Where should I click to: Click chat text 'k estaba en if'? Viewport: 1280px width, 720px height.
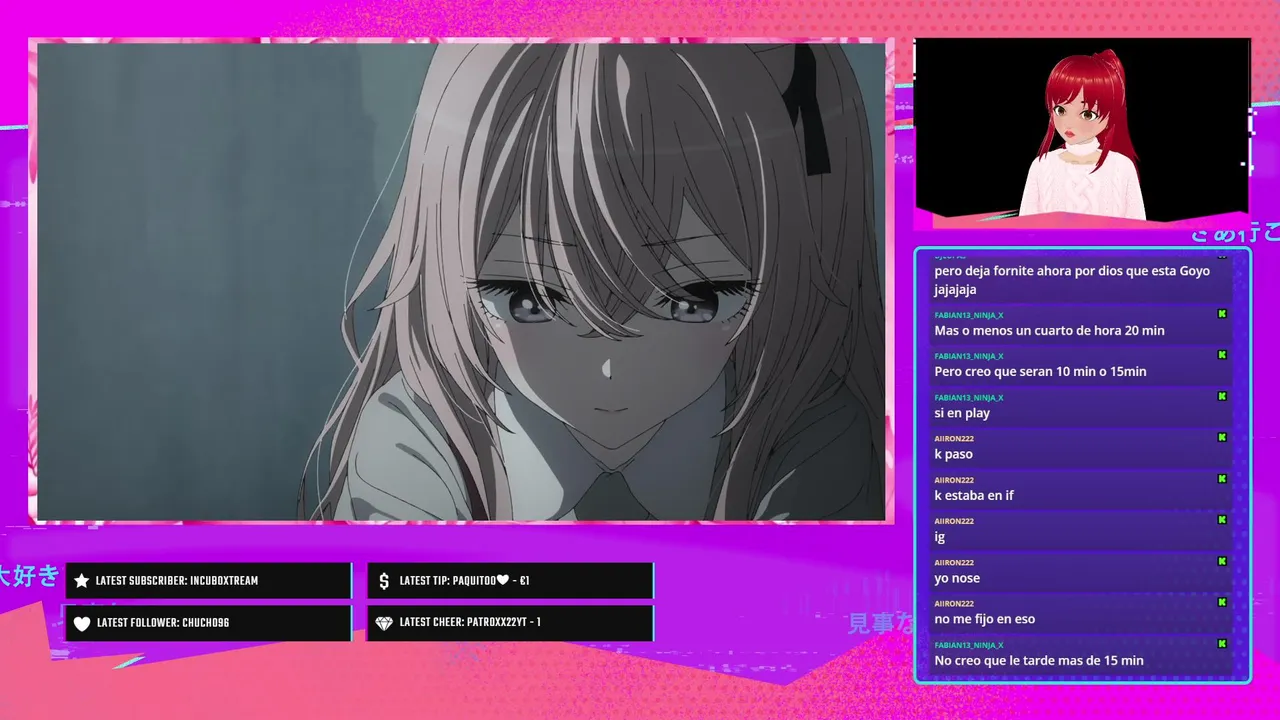tap(974, 495)
